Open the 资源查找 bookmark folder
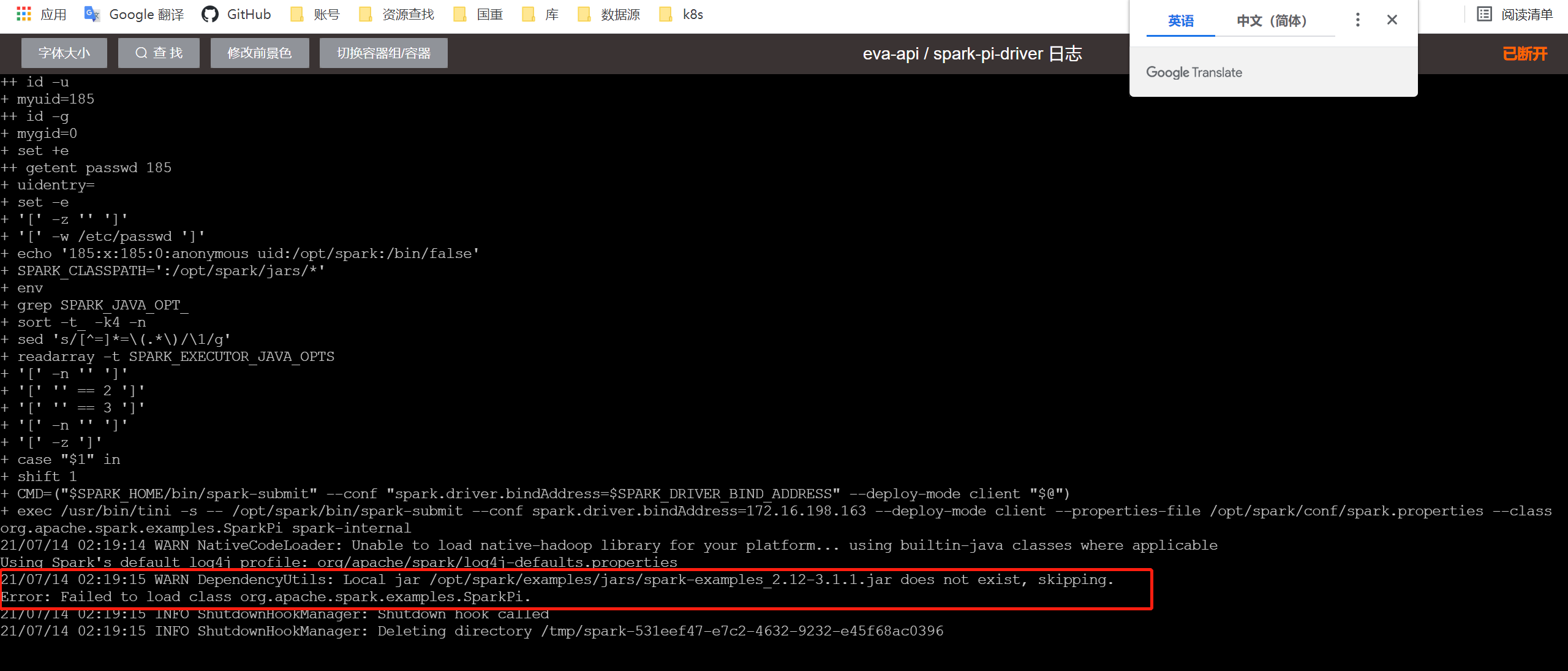Image resolution: width=1568 pixels, height=671 pixels. point(395,14)
